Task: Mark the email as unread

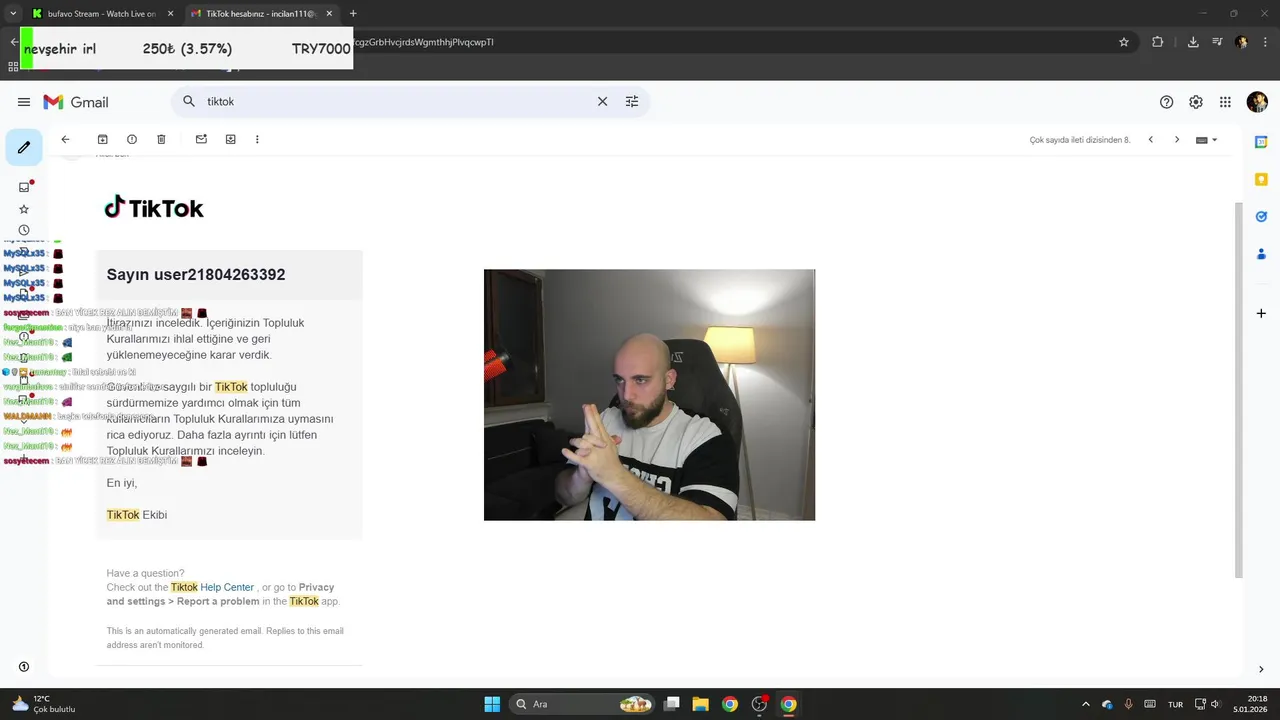Action: [x=201, y=139]
